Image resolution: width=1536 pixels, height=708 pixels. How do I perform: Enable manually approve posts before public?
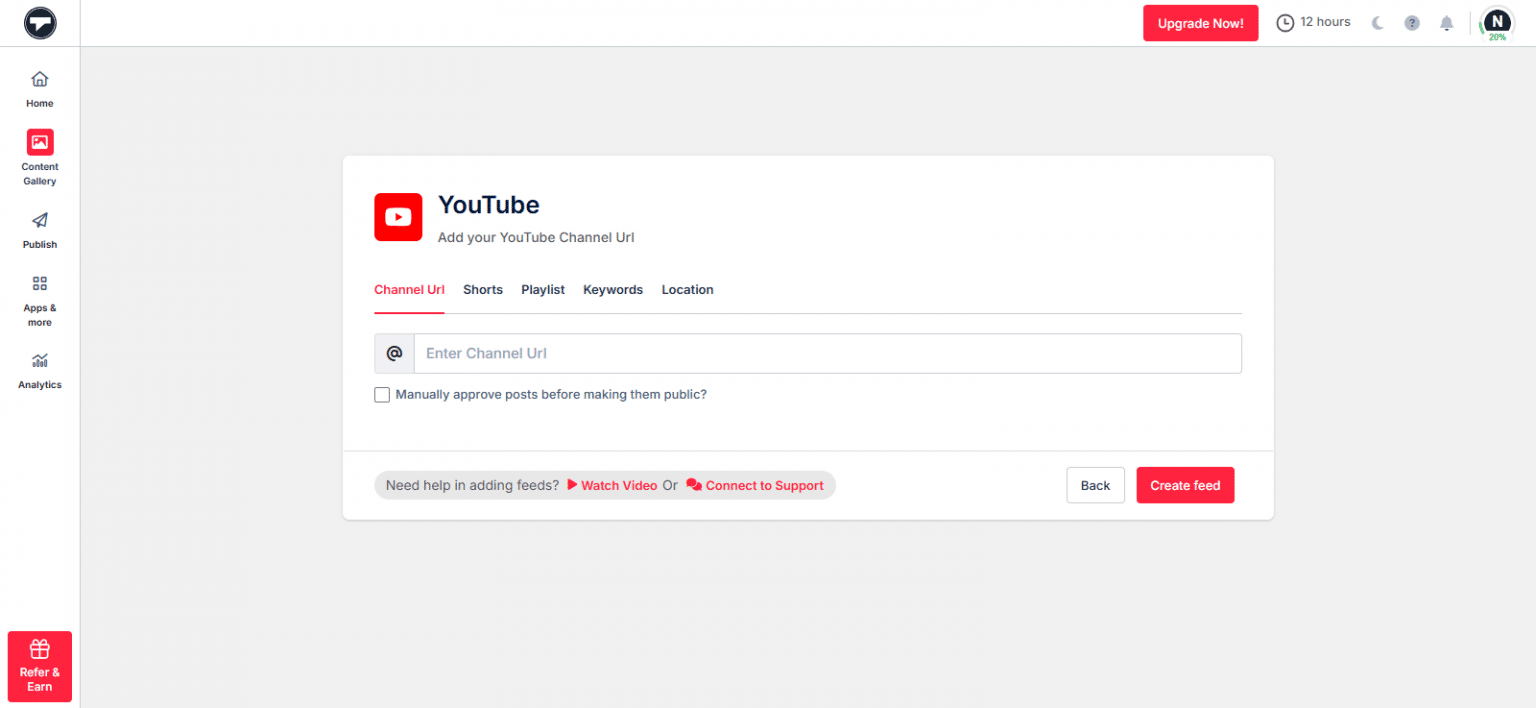coord(382,394)
